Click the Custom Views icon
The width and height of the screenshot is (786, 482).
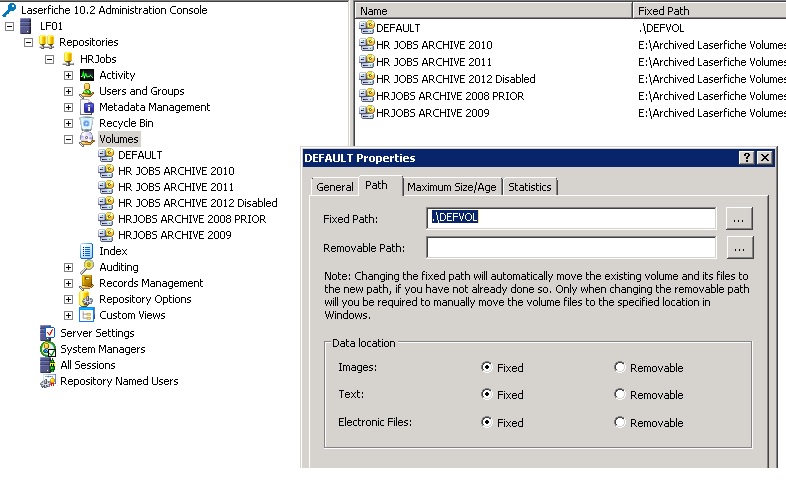coord(87,315)
